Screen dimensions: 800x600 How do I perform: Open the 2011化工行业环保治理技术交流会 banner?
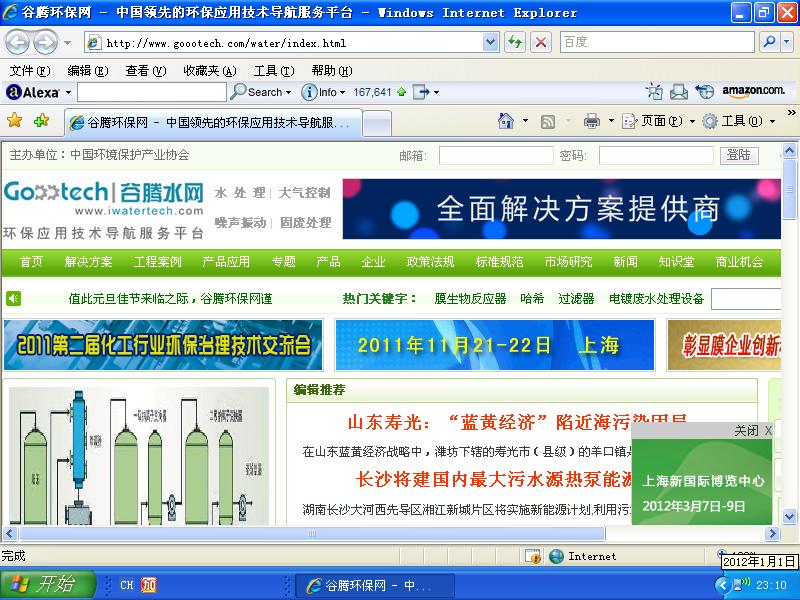[163, 345]
